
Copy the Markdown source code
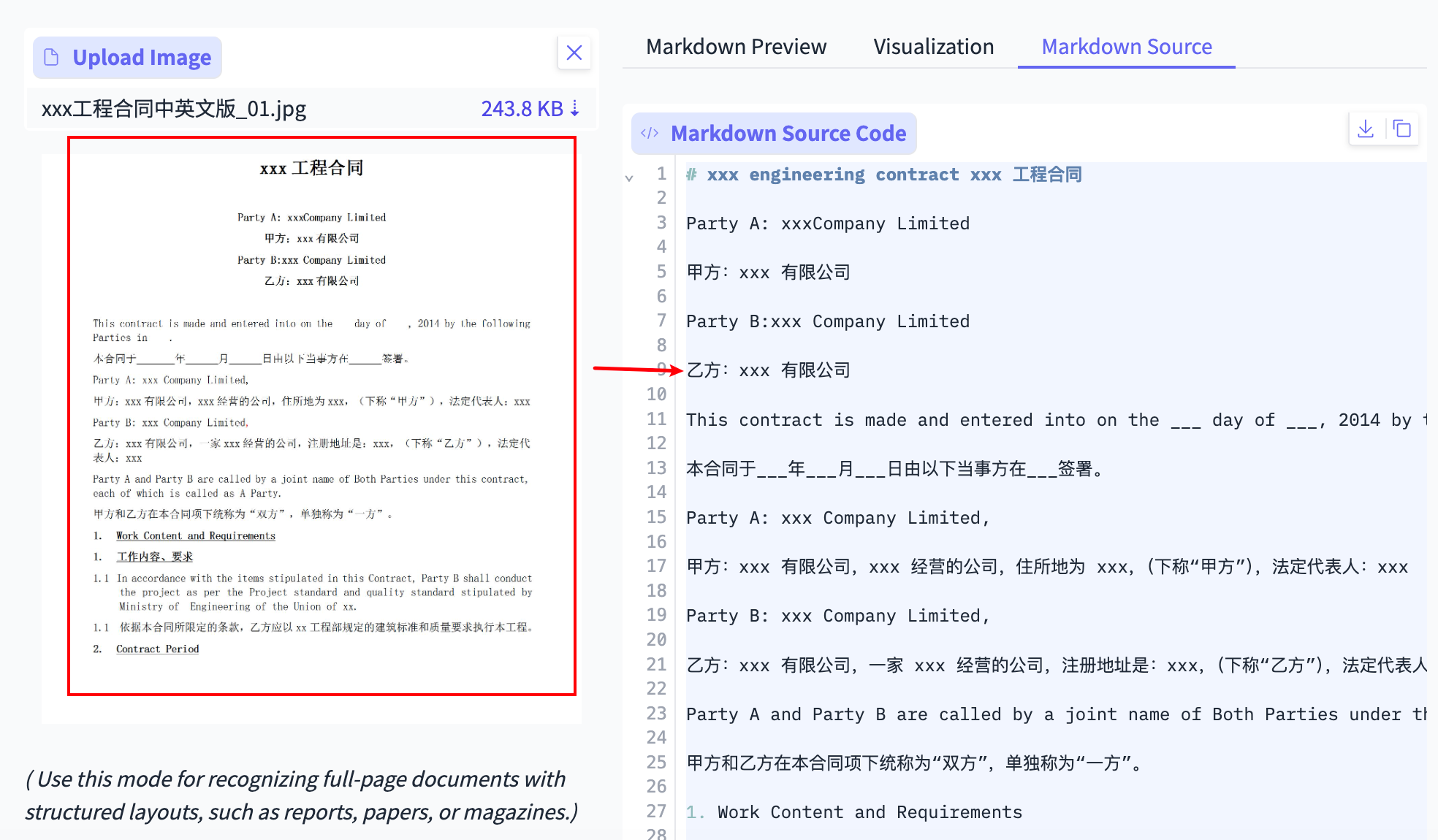(1403, 129)
